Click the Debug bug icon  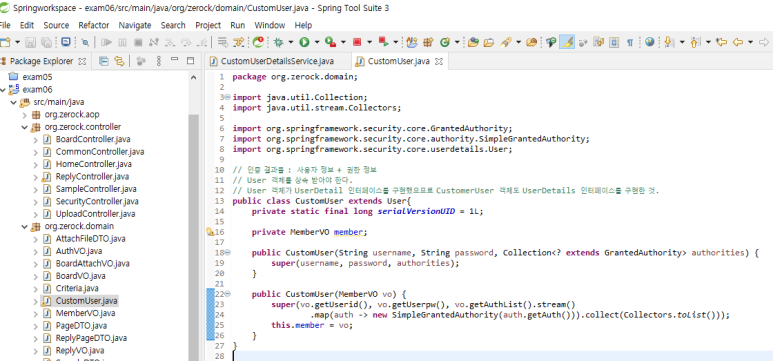[x=279, y=42]
